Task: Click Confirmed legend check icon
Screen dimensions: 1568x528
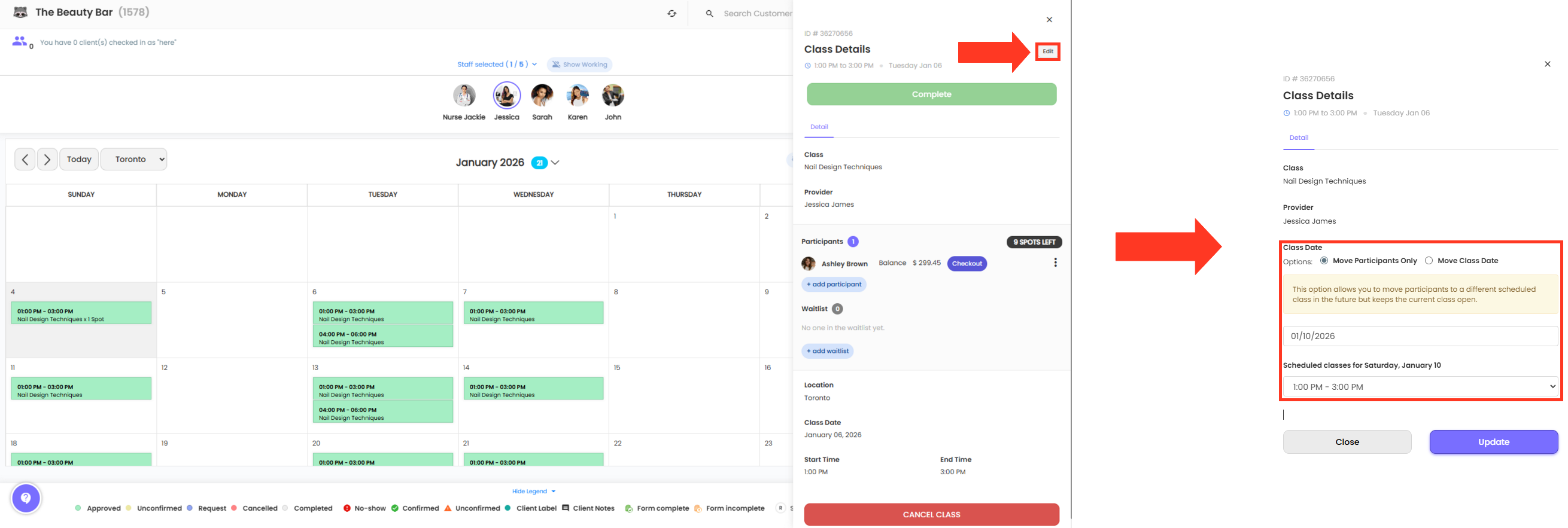Action: 394,508
